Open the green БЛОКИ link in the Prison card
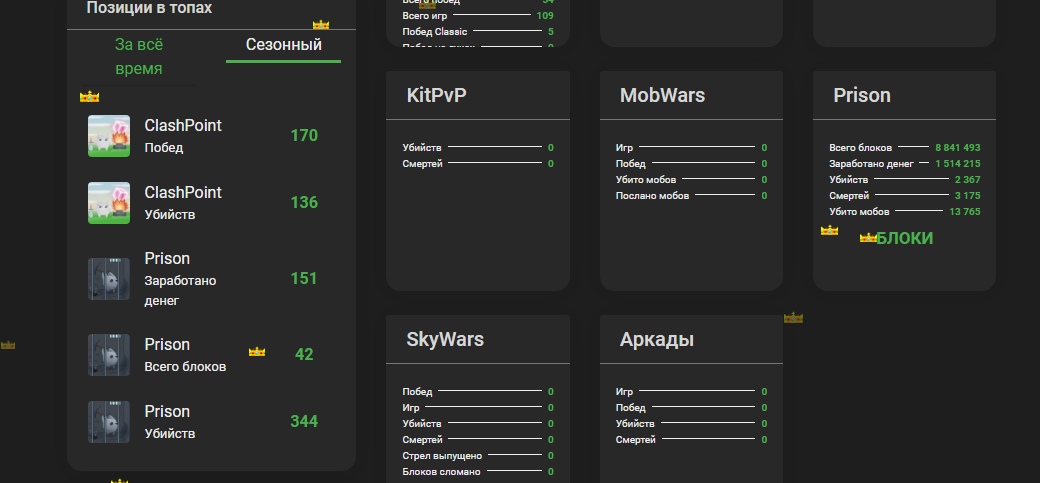The height and width of the screenshot is (483, 1040). (x=904, y=238)
